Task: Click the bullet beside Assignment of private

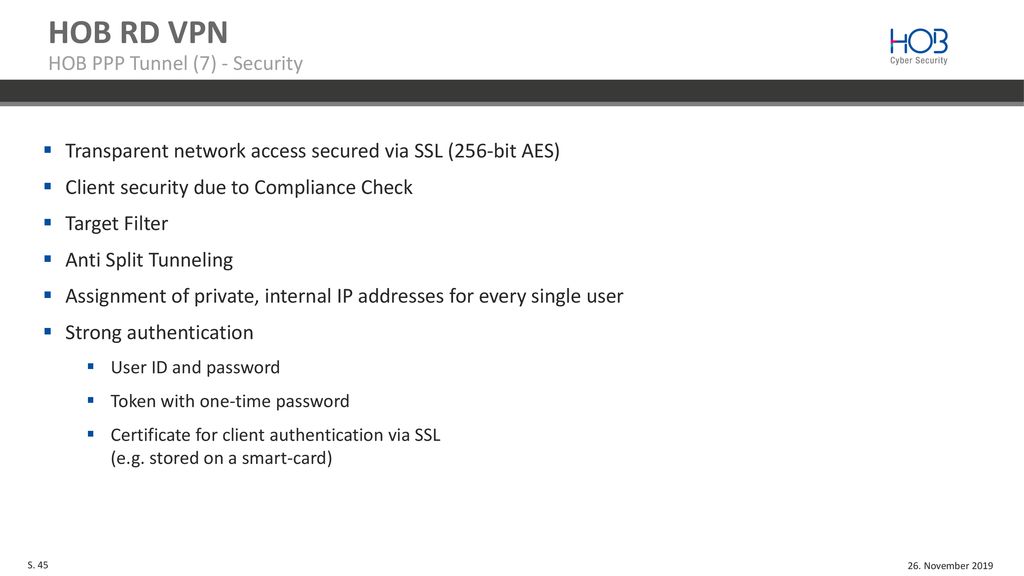Action: pos(48,295)
